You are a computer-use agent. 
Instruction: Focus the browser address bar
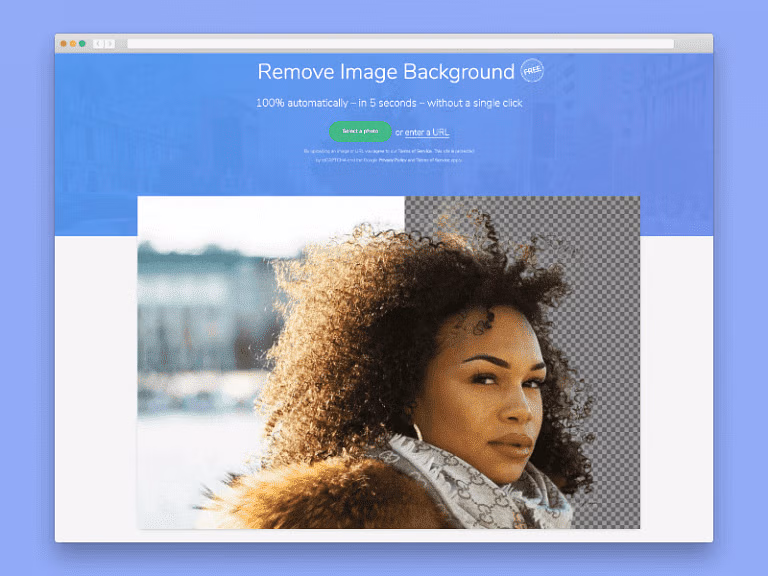tap(400, 44)
